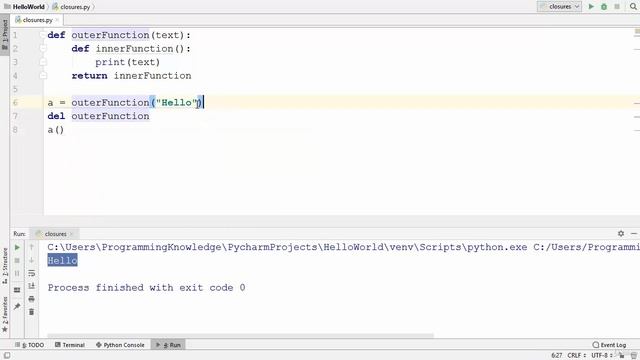Start debugging with the green bug icon
The width and height of the screenshot is (640, 360).
point(604,7)
